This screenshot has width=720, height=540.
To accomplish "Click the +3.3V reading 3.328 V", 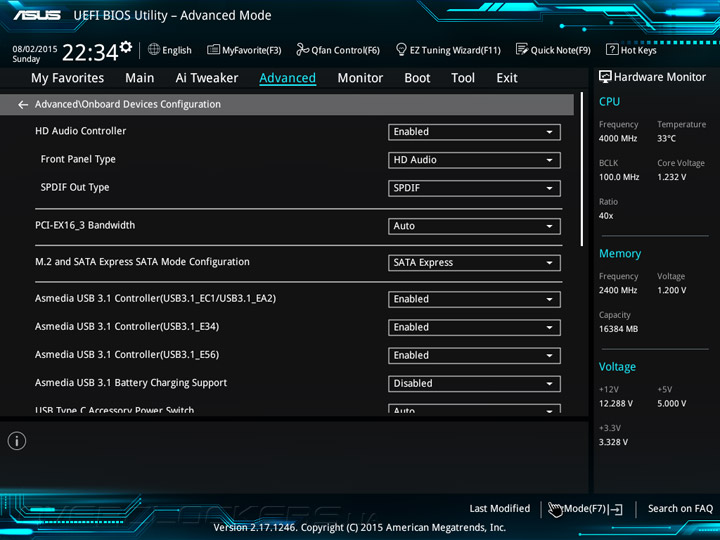I will tap(613, 442).
